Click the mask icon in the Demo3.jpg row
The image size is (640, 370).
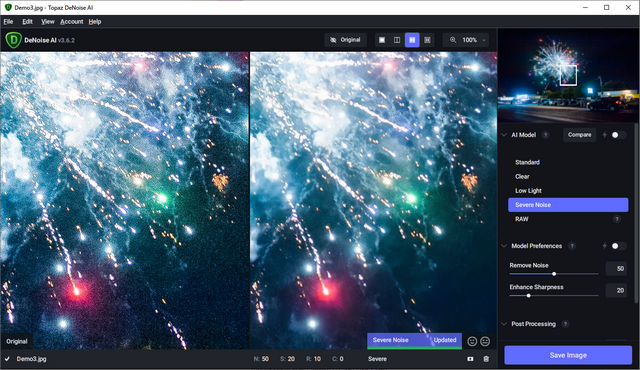point(470,359)
